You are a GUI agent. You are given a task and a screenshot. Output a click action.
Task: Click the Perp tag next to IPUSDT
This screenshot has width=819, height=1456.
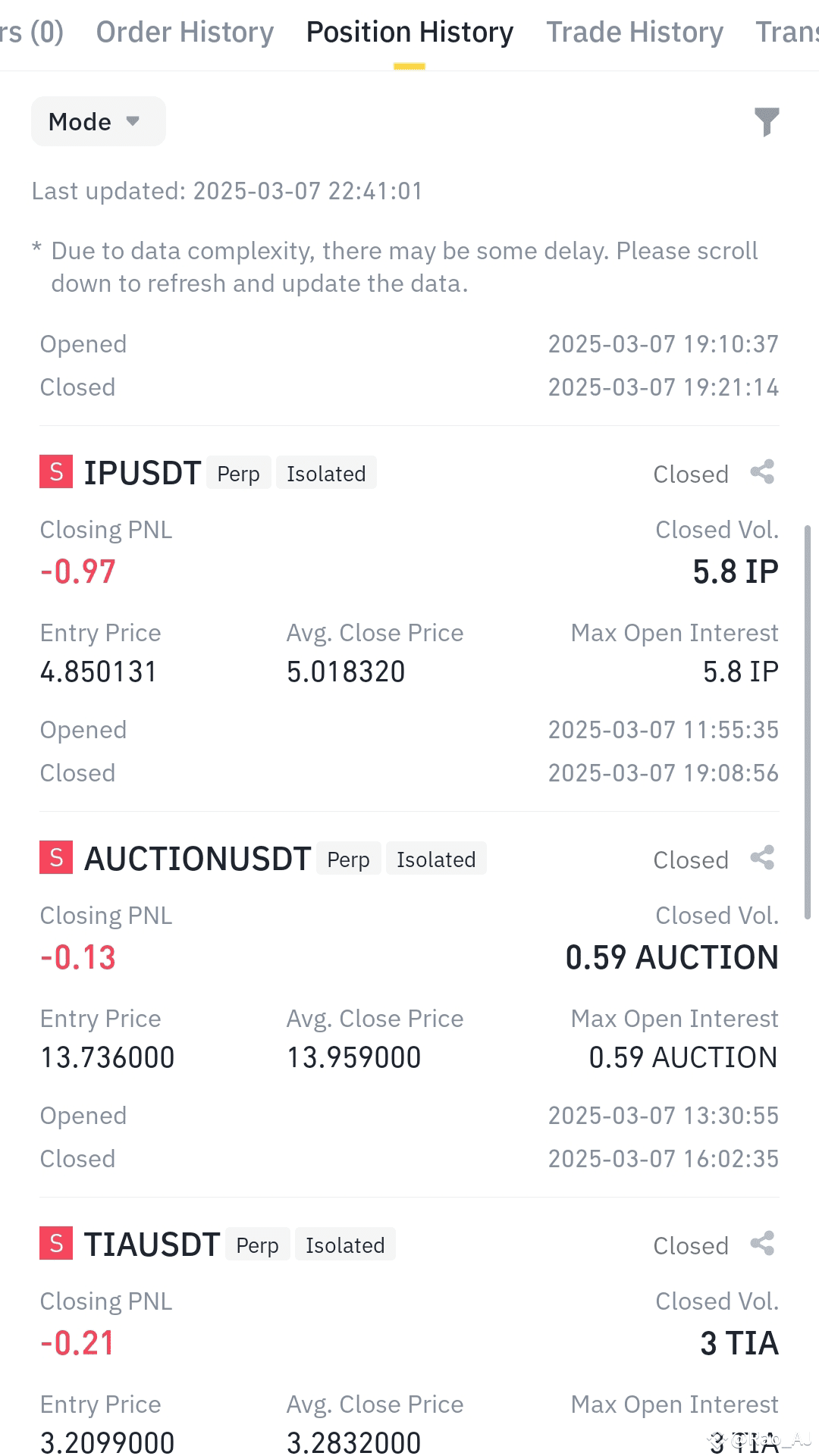click(x=239, y=473)
